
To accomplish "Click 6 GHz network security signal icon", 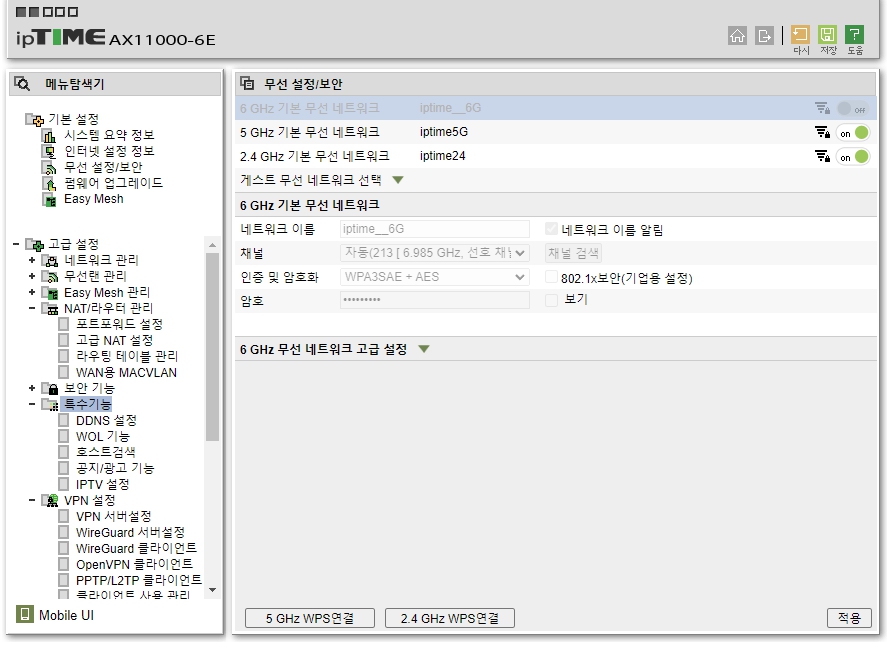I will point(822,108).
